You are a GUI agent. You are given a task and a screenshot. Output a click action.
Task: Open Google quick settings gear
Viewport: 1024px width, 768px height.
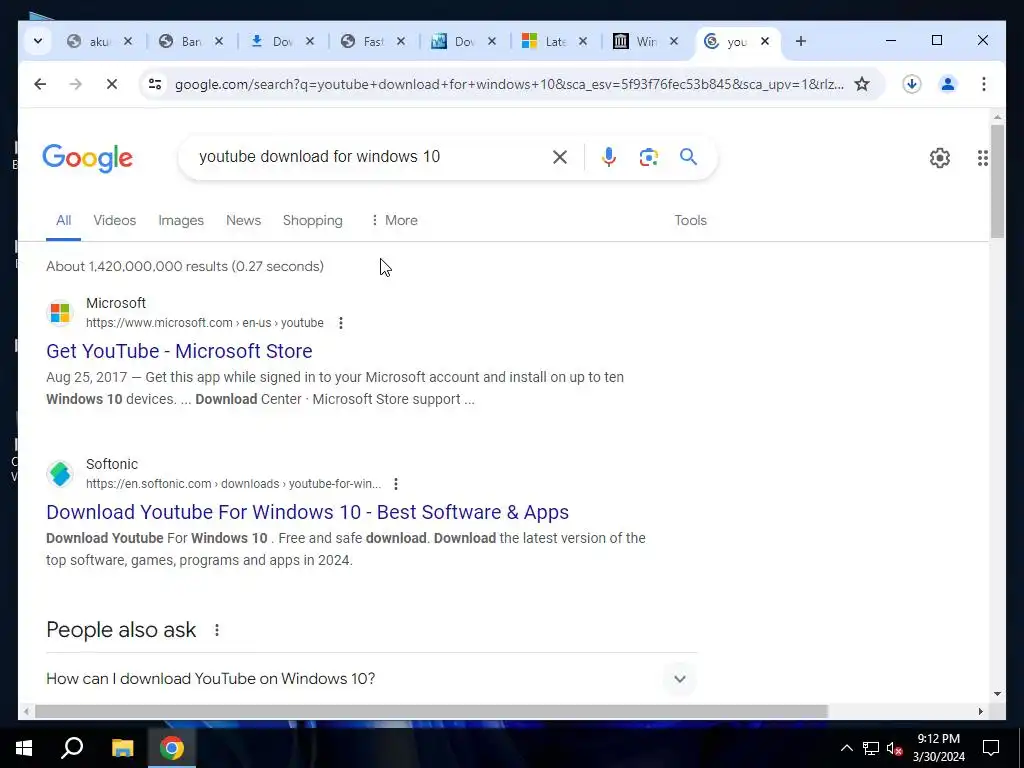tap(940, 157)
